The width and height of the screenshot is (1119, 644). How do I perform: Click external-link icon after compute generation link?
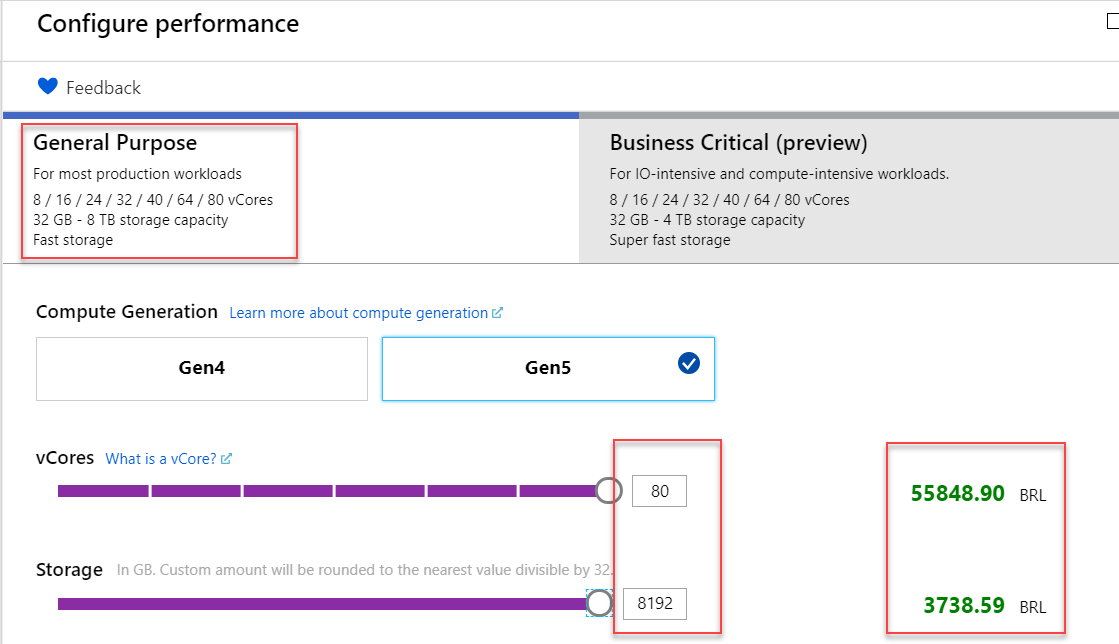497,313
